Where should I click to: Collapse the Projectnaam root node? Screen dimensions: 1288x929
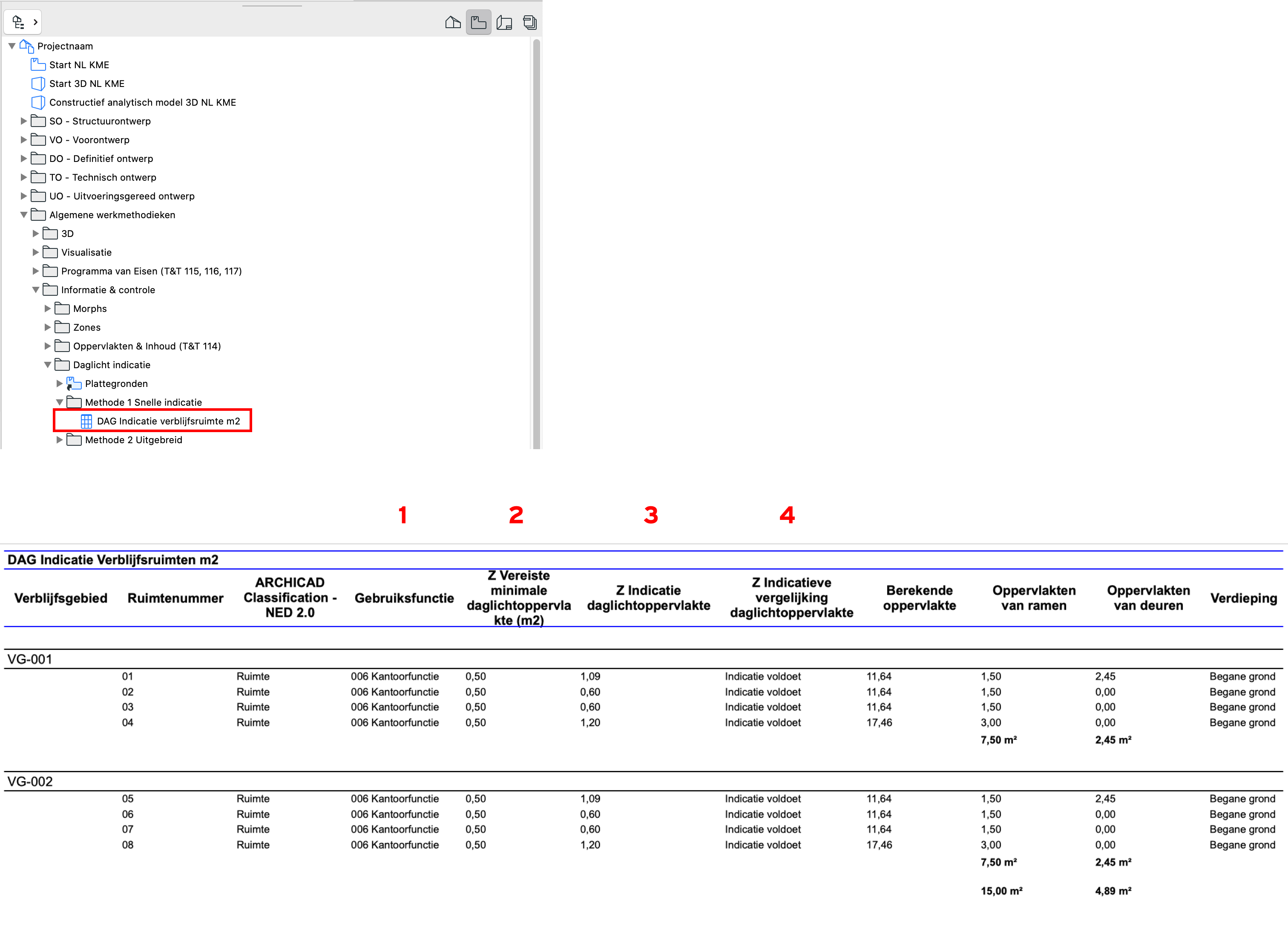click(x=11, y=46)
